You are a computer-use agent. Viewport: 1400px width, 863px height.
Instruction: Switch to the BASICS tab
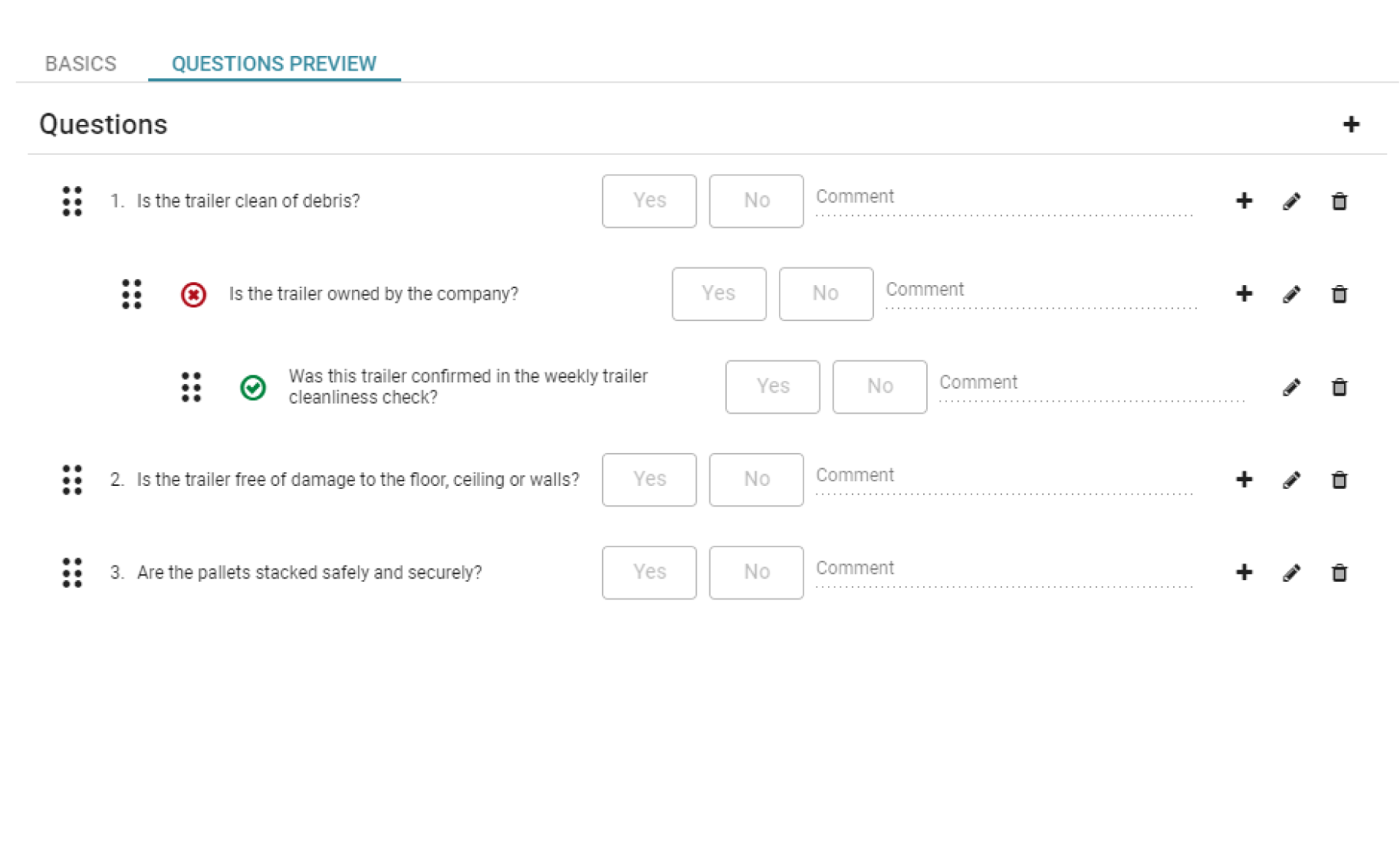point(81,64)
